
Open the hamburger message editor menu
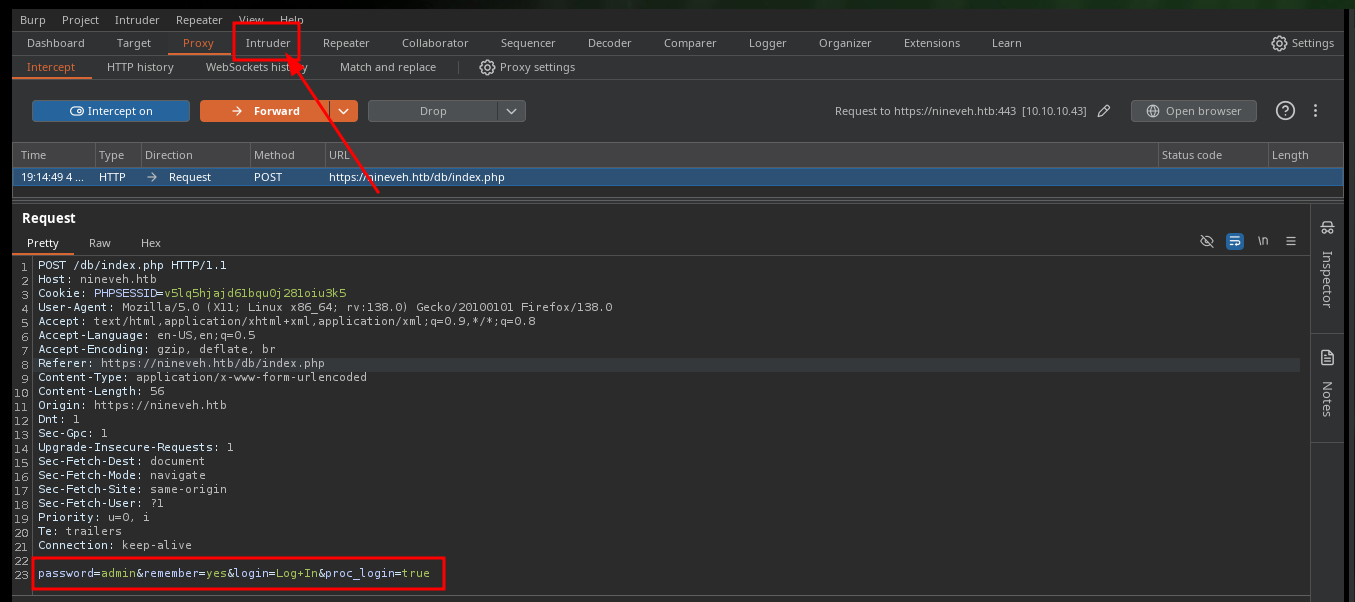[1291, 242]
